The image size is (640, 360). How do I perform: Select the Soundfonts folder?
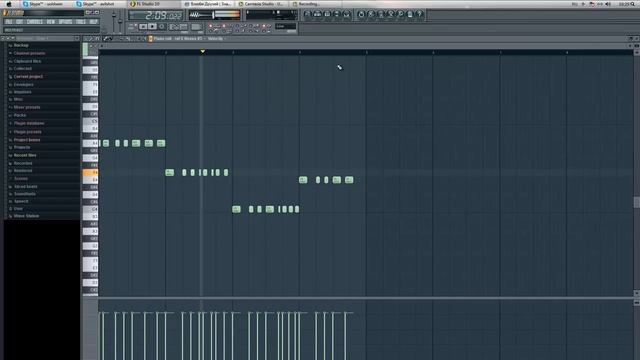point(25,193)
